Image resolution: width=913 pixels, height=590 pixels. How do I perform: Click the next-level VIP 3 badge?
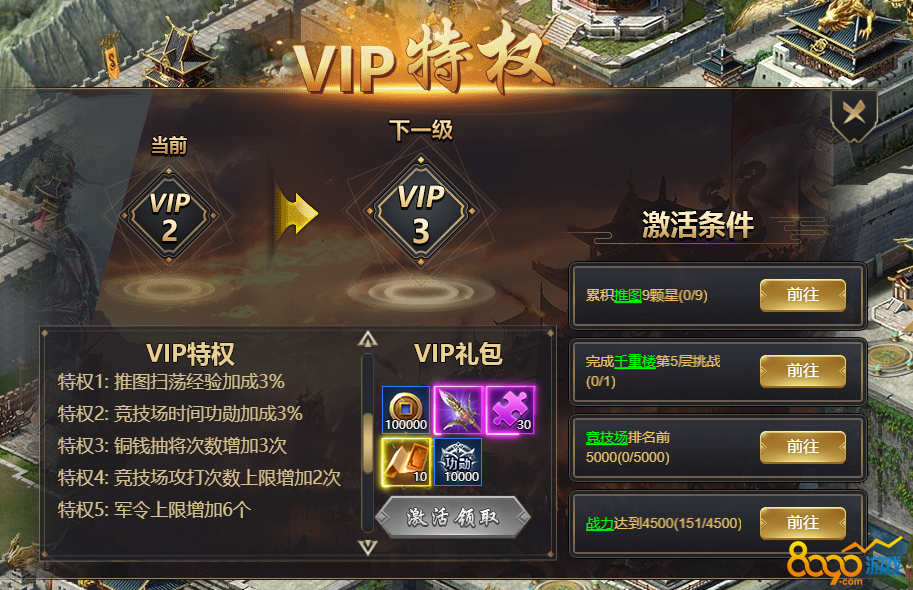(x=421, y=213)
